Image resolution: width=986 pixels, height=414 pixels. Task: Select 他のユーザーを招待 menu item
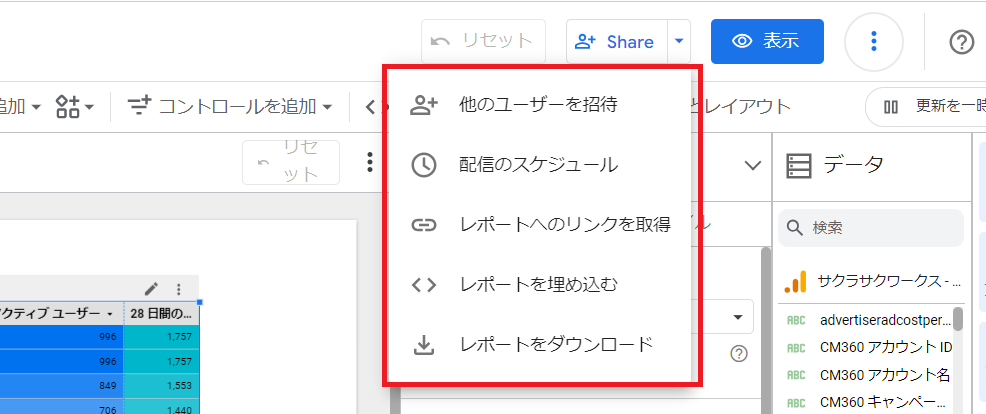tap(539, 105)
